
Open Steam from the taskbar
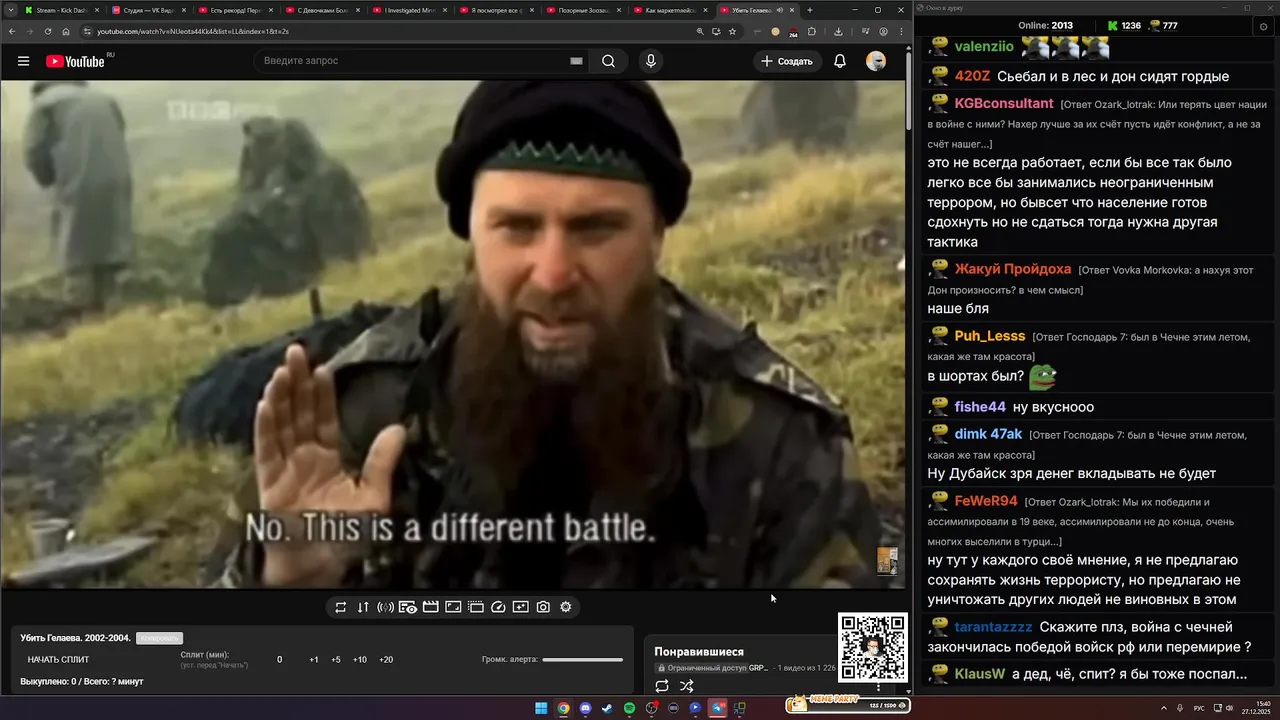(x=607, y=708)
